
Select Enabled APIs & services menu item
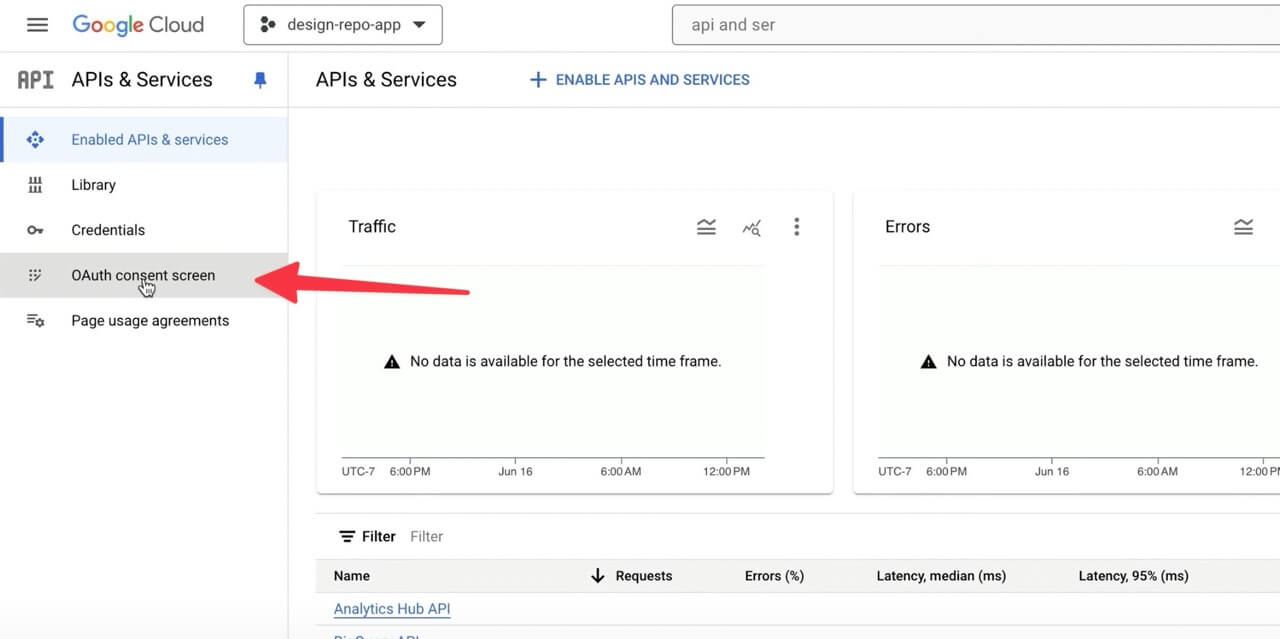click(x=149, y=140)
